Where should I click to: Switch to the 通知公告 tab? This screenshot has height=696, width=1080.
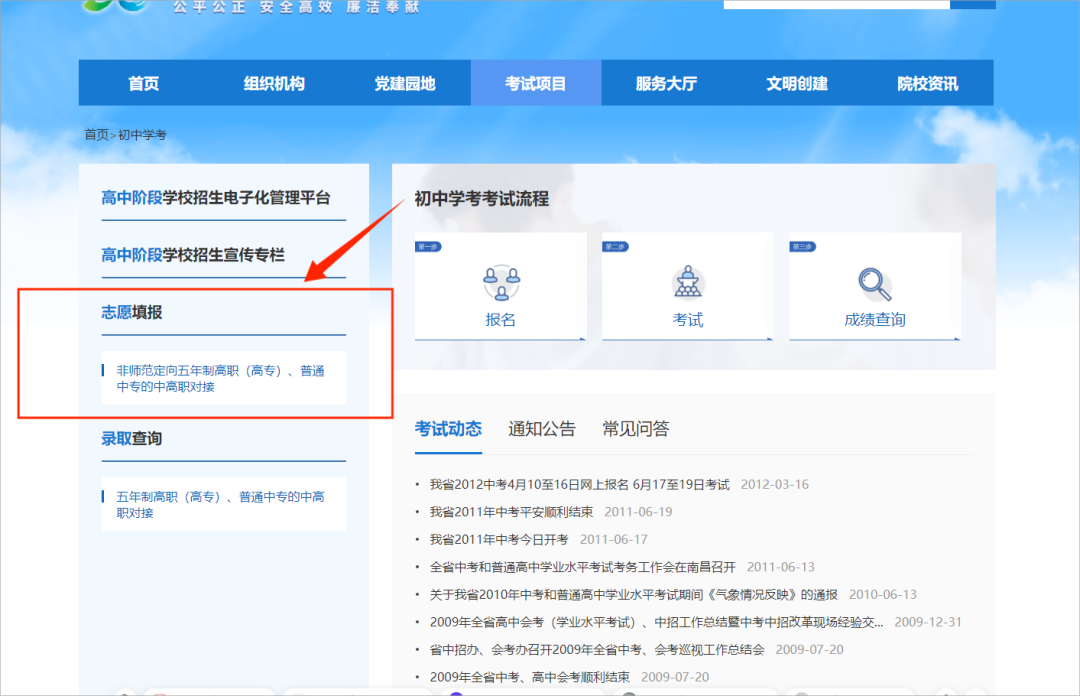[541, 428]
